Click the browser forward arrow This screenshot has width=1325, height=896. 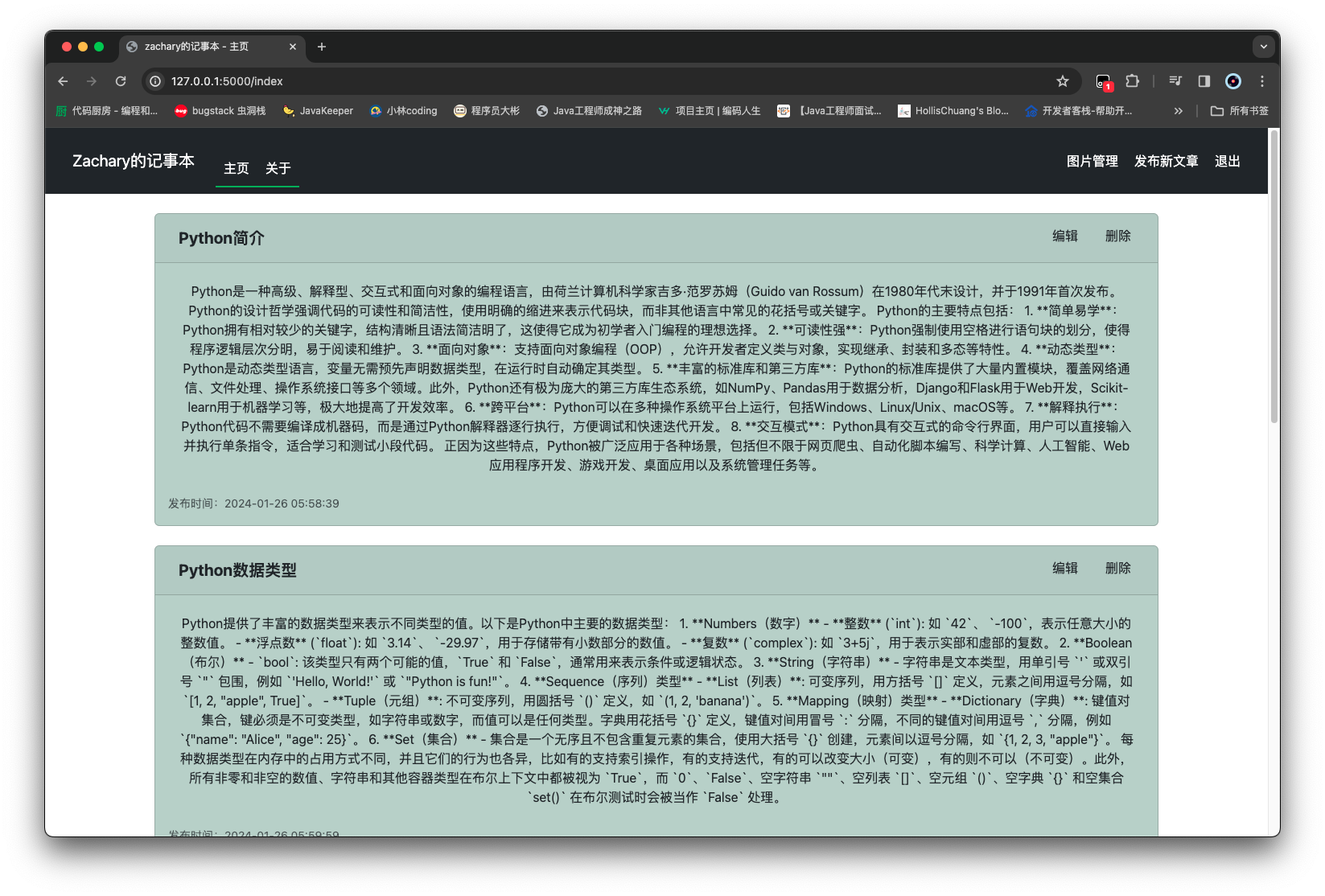(x=92, y=81)
